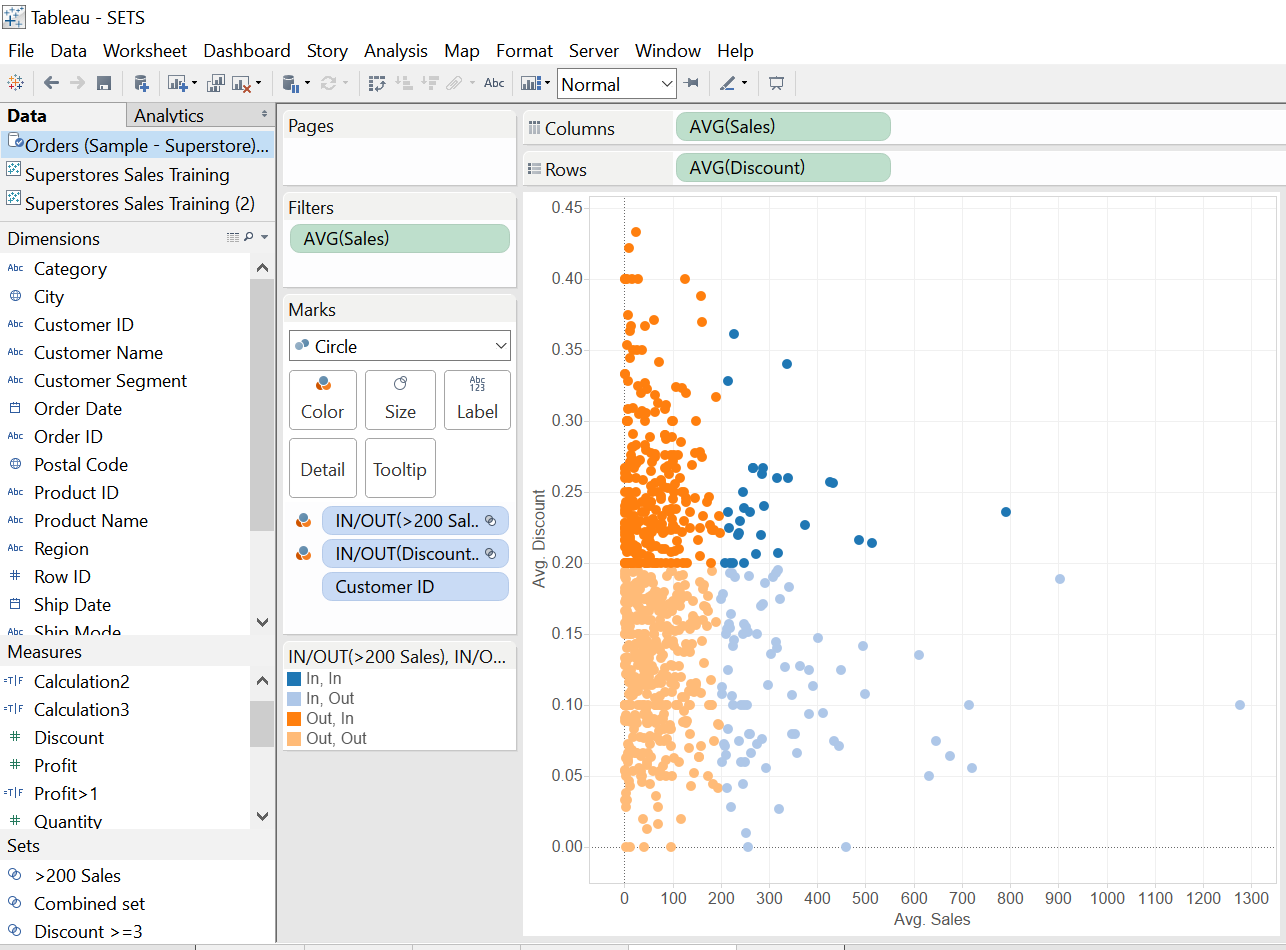Click the 'In, In' dark blue legend swatch
Screen dimensions: 1286x950
pos(294,679)
